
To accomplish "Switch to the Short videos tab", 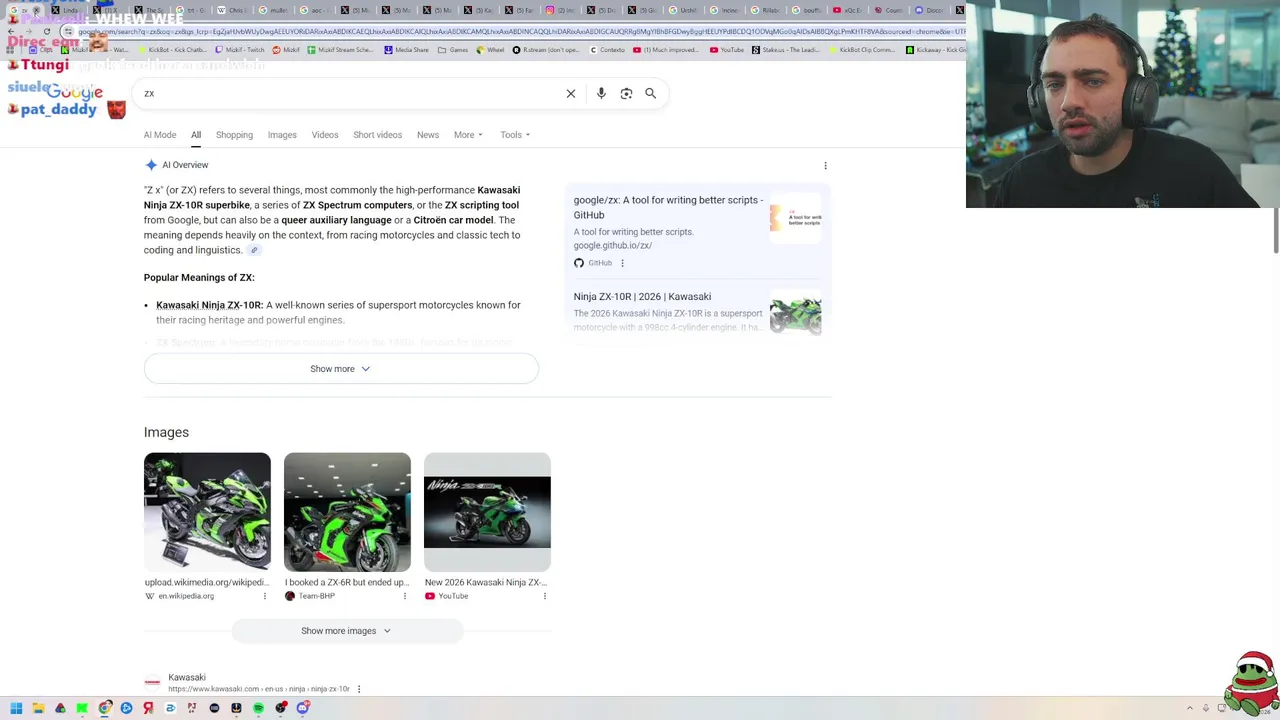I will coord(377,135).
